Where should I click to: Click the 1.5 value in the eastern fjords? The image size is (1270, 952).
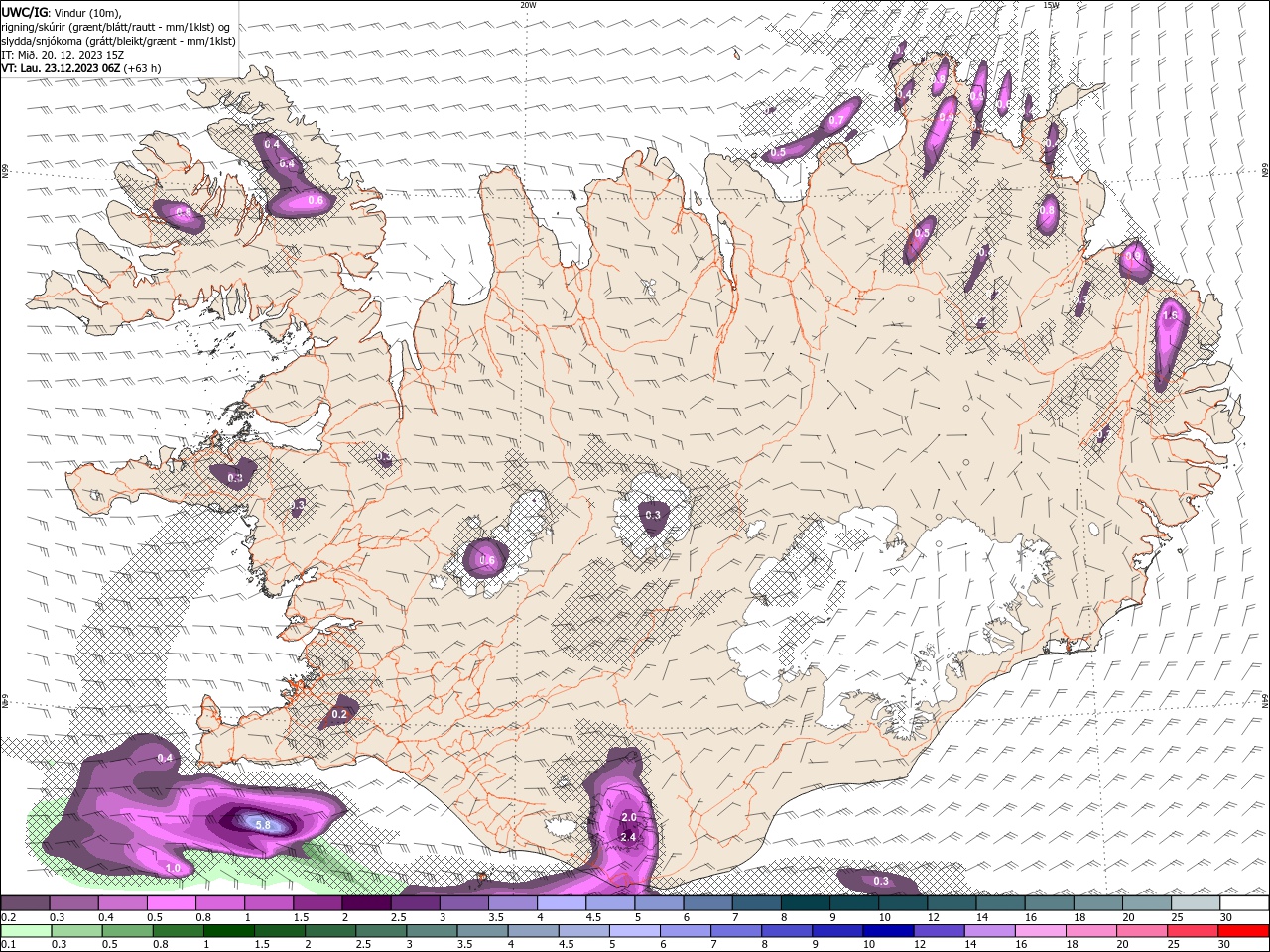[1170, 315]
